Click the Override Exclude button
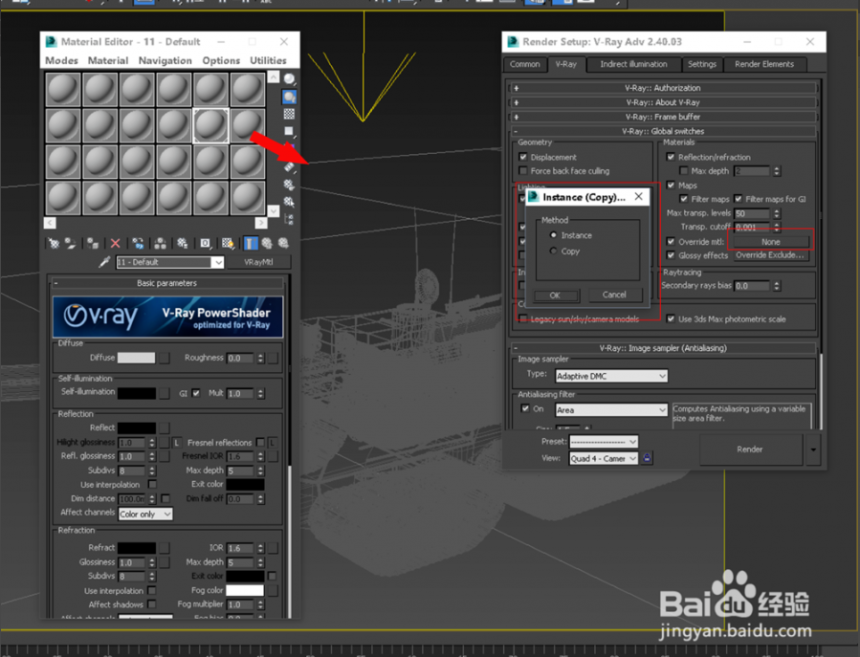860x657 pixels. 771,256
